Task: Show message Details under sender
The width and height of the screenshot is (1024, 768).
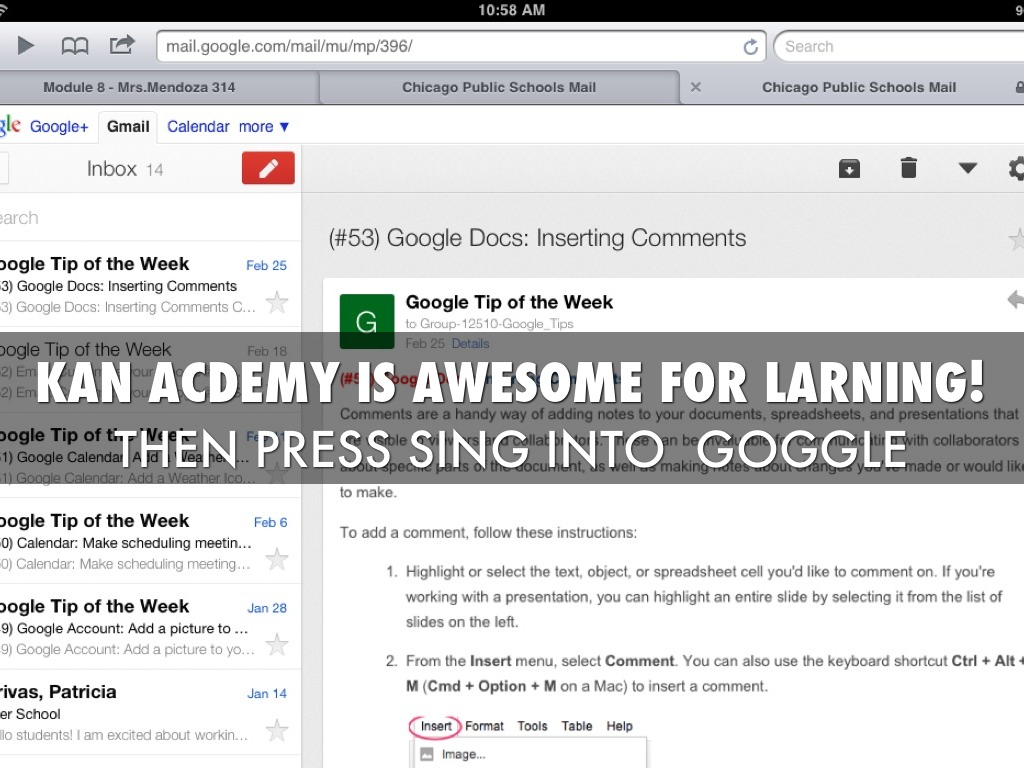Action: (x=470, y=343)
